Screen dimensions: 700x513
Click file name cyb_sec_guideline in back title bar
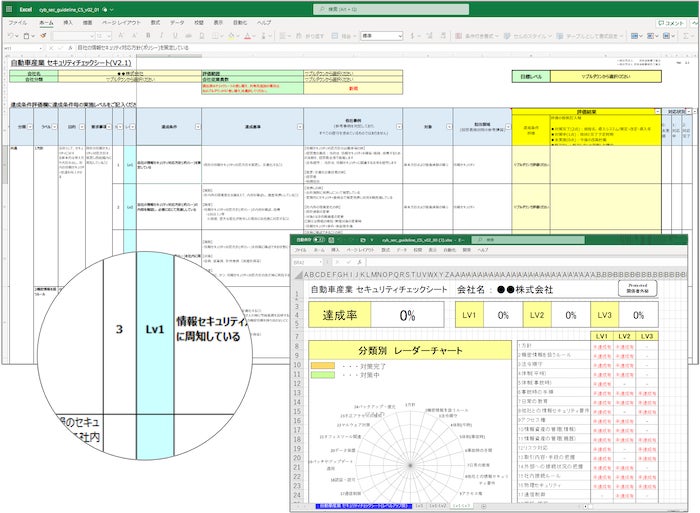(69, 9)
